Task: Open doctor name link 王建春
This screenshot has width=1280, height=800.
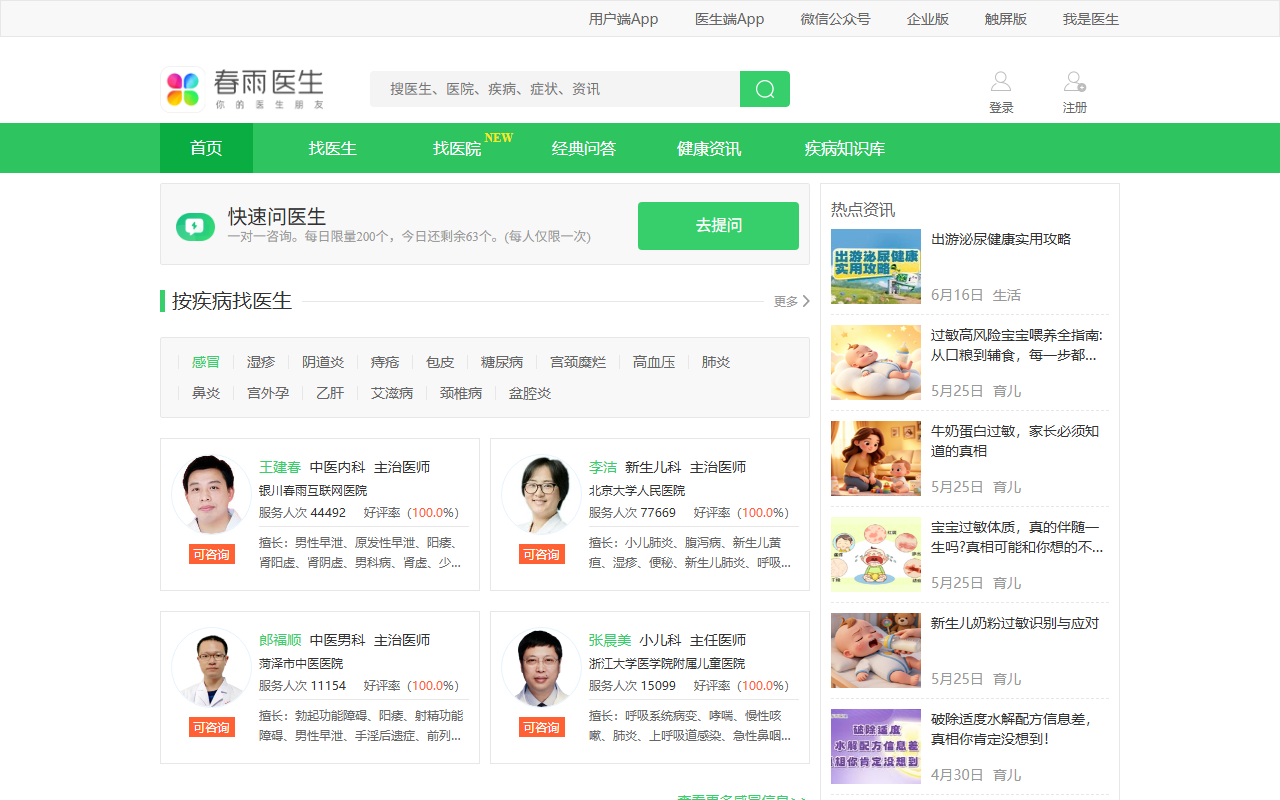Action: tap(280, 467)
